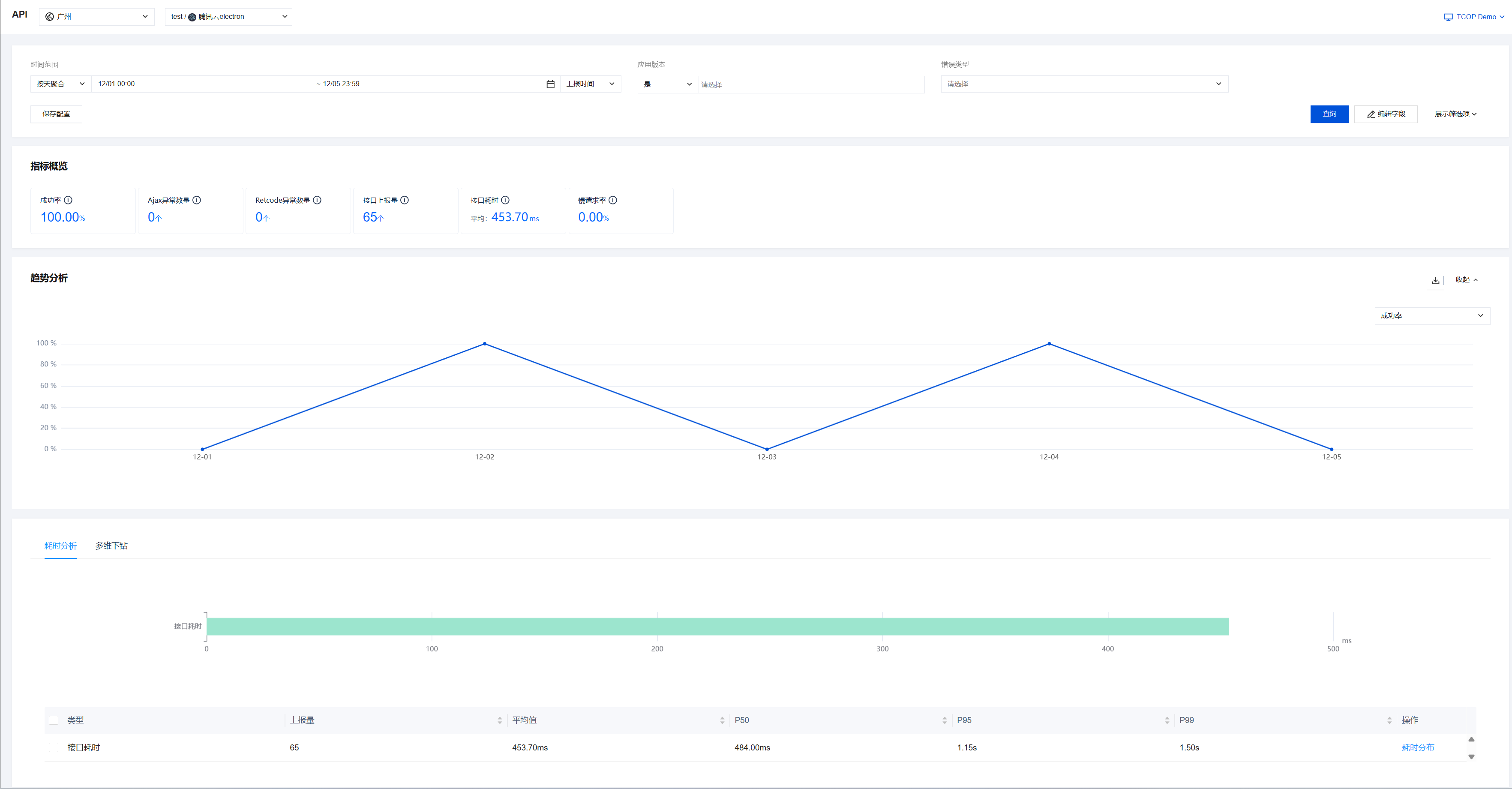Open 成功率 chart metric dropdown
This screenshot has height=789, width=1512.
[1431, 316]
